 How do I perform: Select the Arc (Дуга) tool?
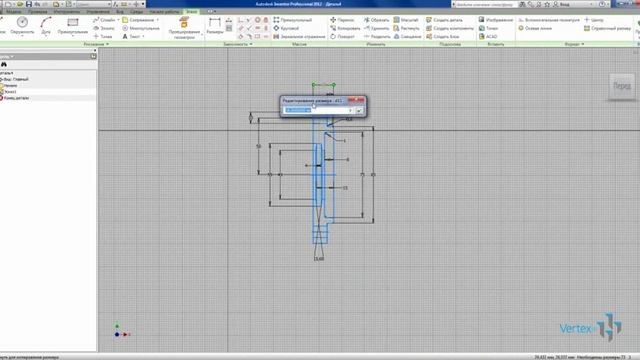[x=46, y=25]
